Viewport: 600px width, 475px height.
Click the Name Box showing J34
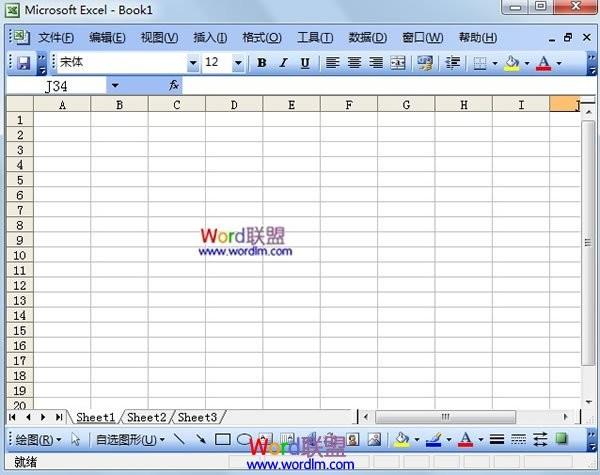point(56,86)
